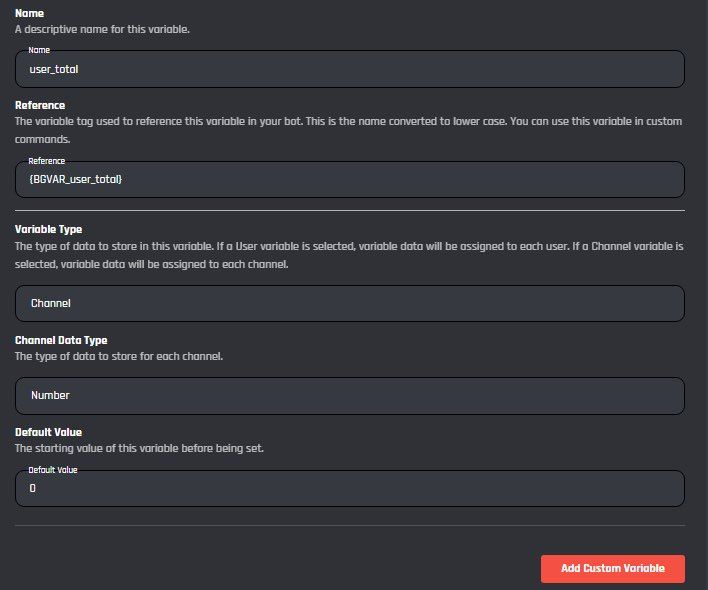708x590 pixels.
Task: Click the Name input containing user_total
Action: coord(350,70)
